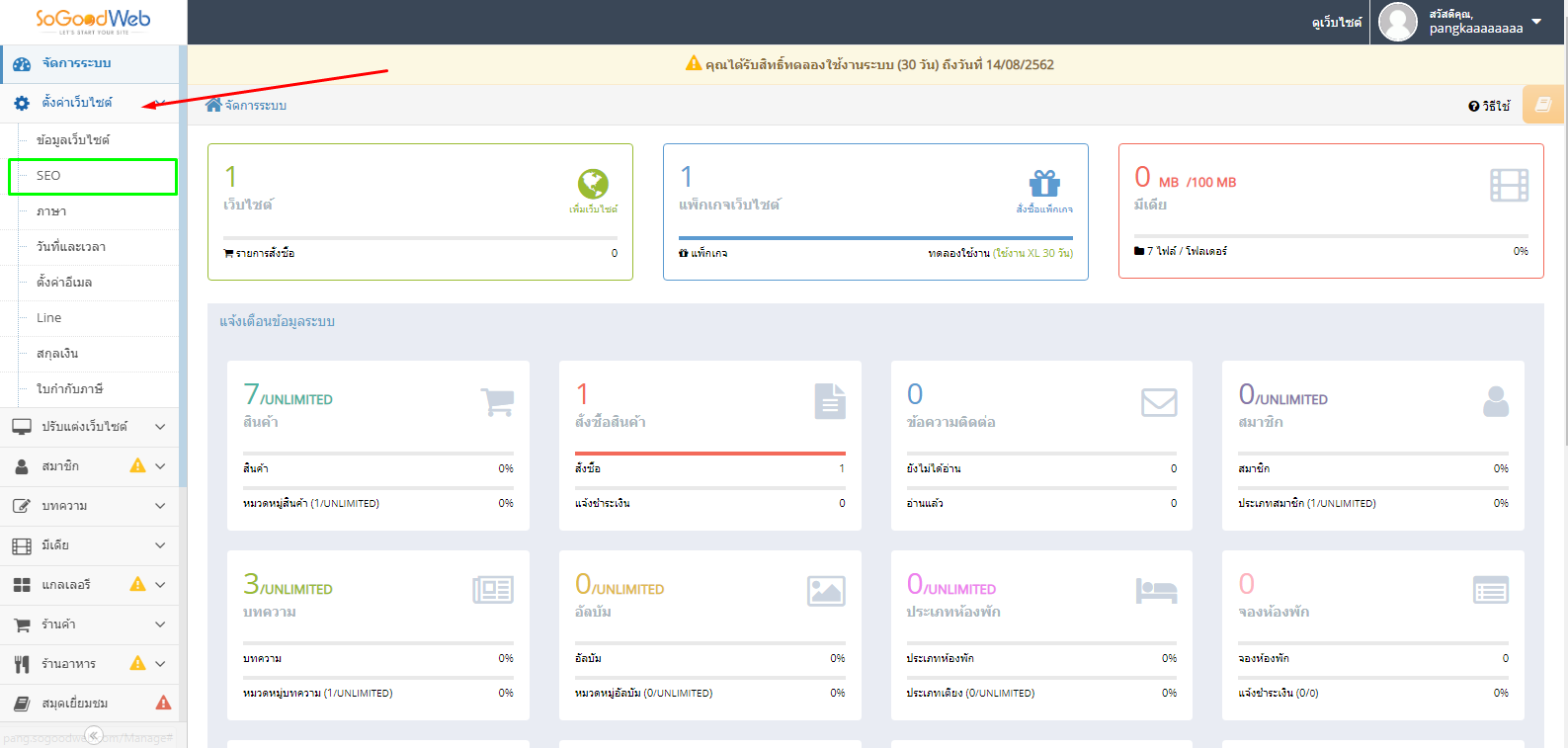Click the ดูเว็บไซต์ link in top bar
Screen dimensions: 1568x748
[x=1337, y=22]
